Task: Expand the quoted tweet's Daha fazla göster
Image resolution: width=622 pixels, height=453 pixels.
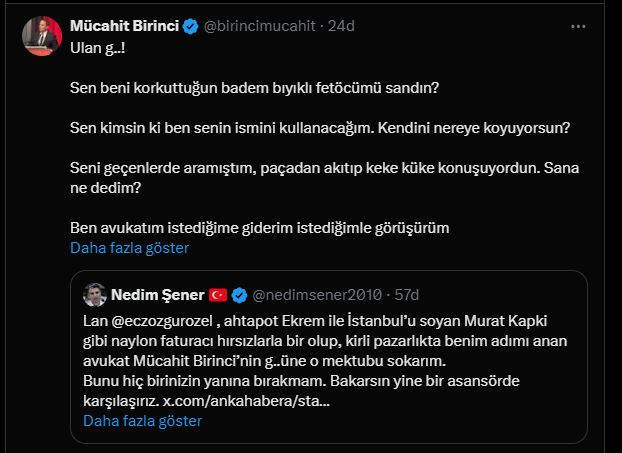Action: [140, 421]
